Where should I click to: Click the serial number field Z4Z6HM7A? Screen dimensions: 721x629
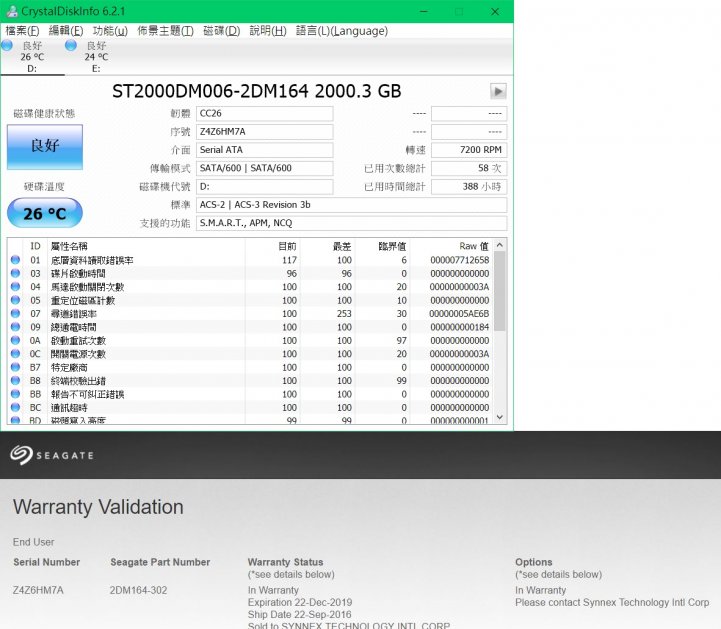(264, 132)
